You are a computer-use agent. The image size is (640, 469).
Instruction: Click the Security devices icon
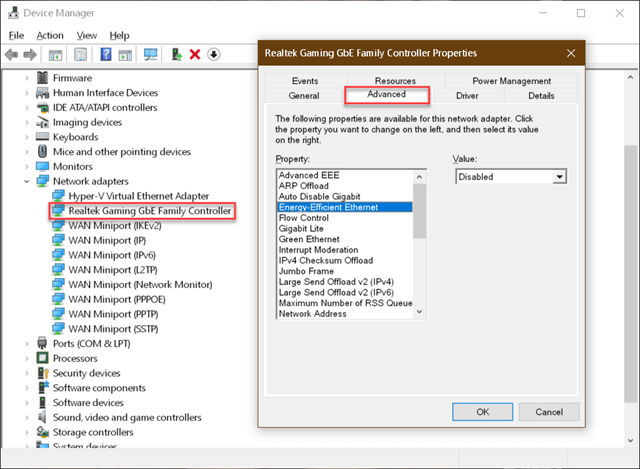pos(43,373)
